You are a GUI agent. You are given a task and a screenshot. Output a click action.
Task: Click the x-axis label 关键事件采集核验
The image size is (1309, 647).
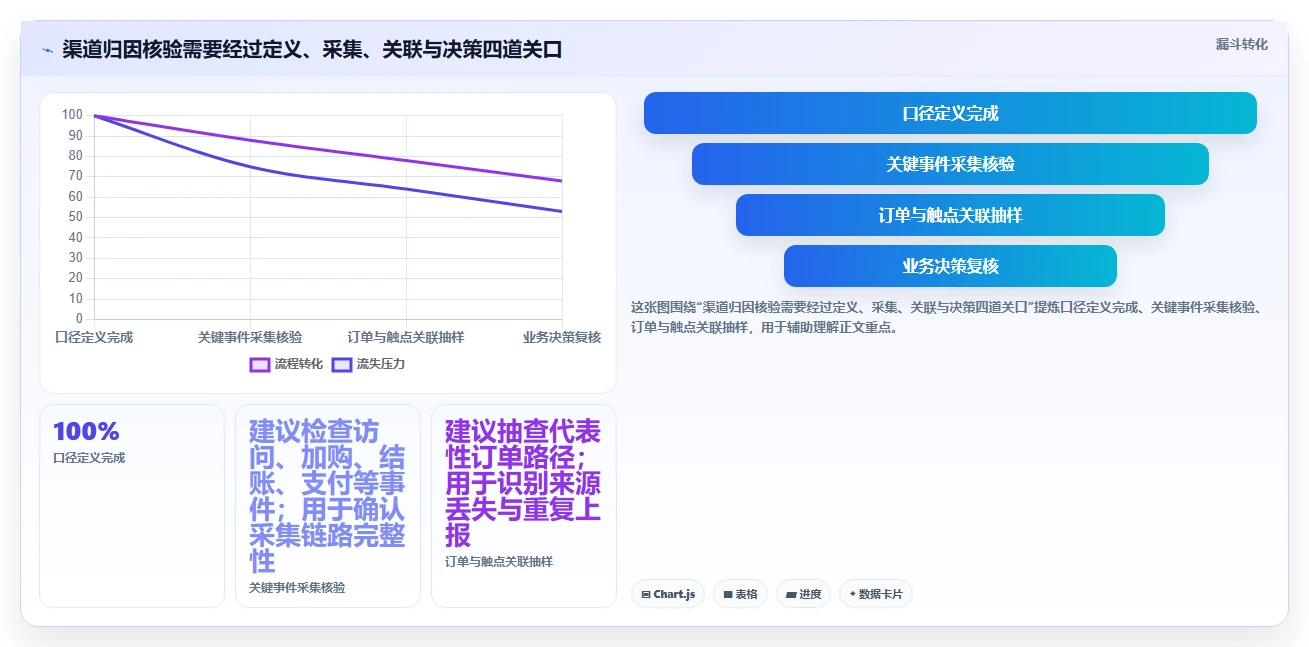pyautogui.click(x=250, y=337)
